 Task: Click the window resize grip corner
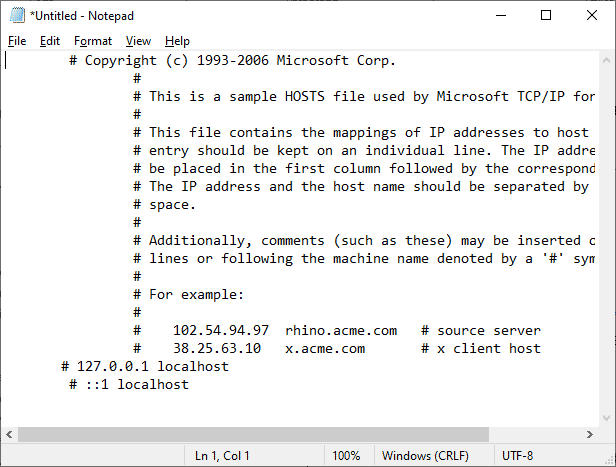pyautogui.click(x=610, y=461)
